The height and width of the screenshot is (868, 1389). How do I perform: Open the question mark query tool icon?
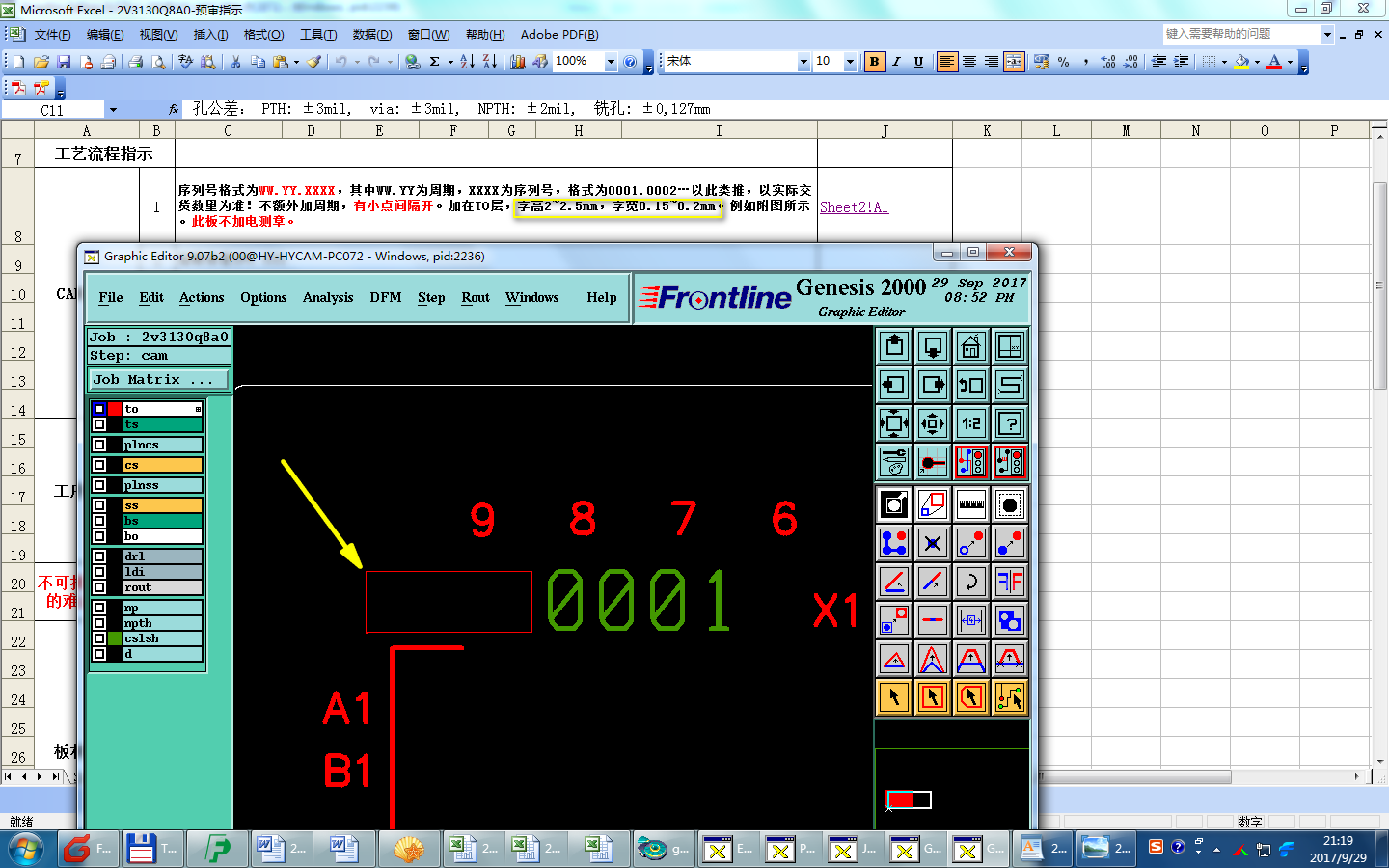coord(1010,423)
